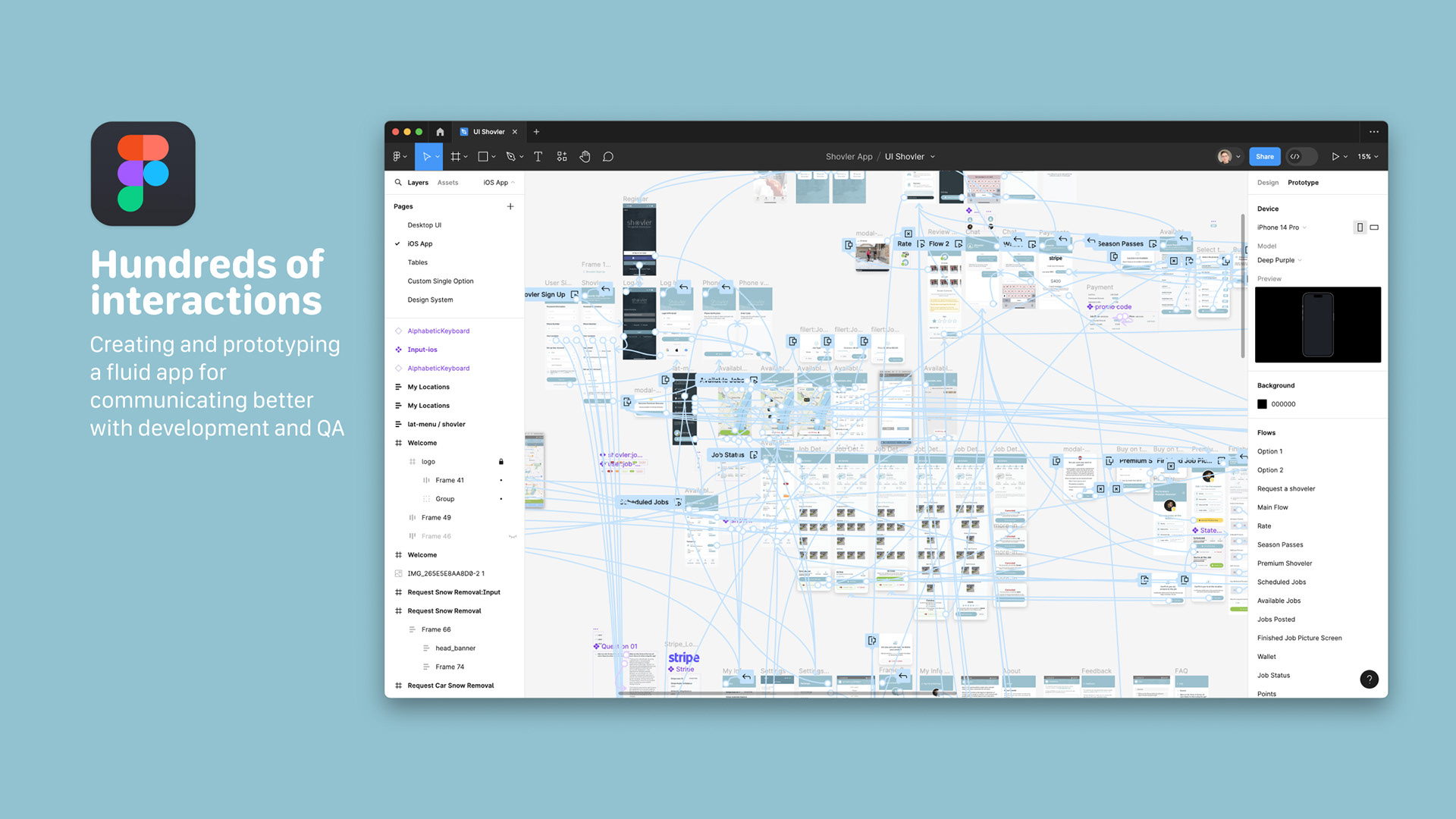This screenshot has height=819, width=1456.
Task: Open the multiplayer avatar dropdown arrow
Action: pos(1238,157)
